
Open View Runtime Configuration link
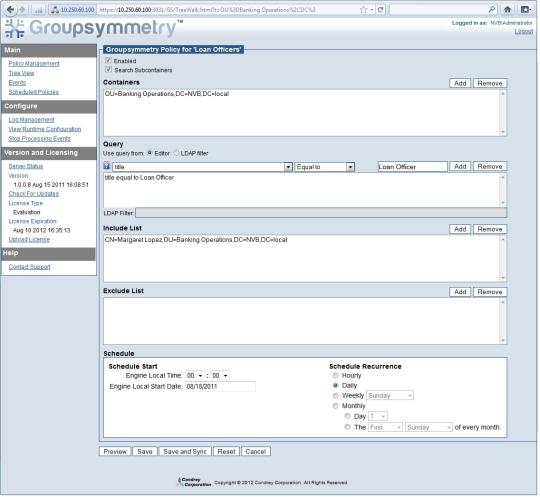click(x=45, y=129)
